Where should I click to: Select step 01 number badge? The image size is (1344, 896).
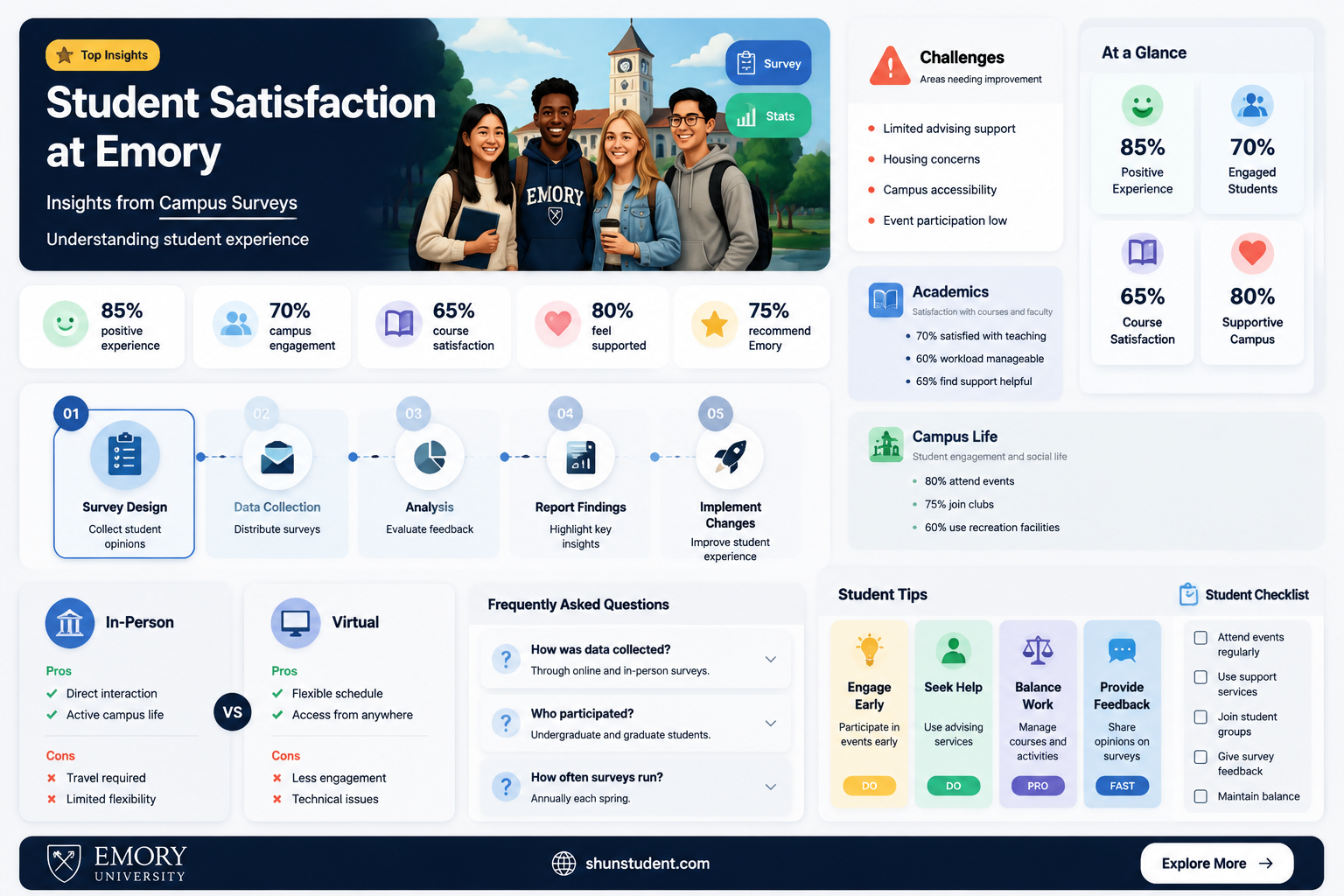pyautogui.click(x=71, y=414)
